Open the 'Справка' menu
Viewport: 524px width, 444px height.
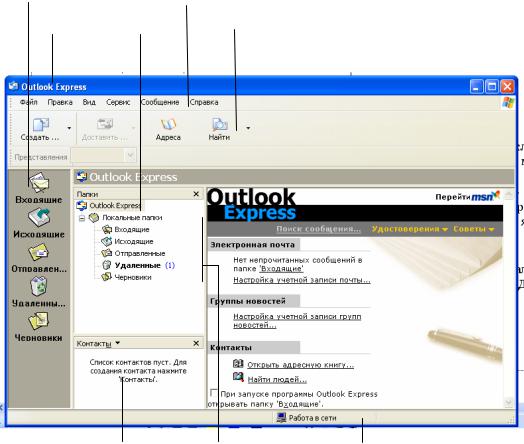coord(204,102)
